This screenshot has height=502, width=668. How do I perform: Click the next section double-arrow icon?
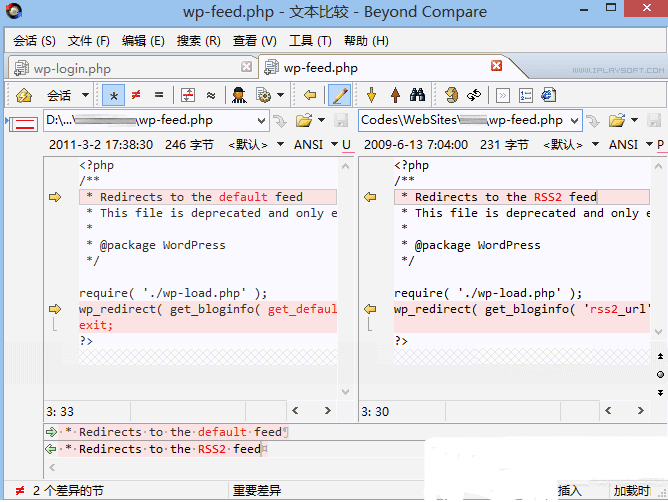click(x=503, y=95)
